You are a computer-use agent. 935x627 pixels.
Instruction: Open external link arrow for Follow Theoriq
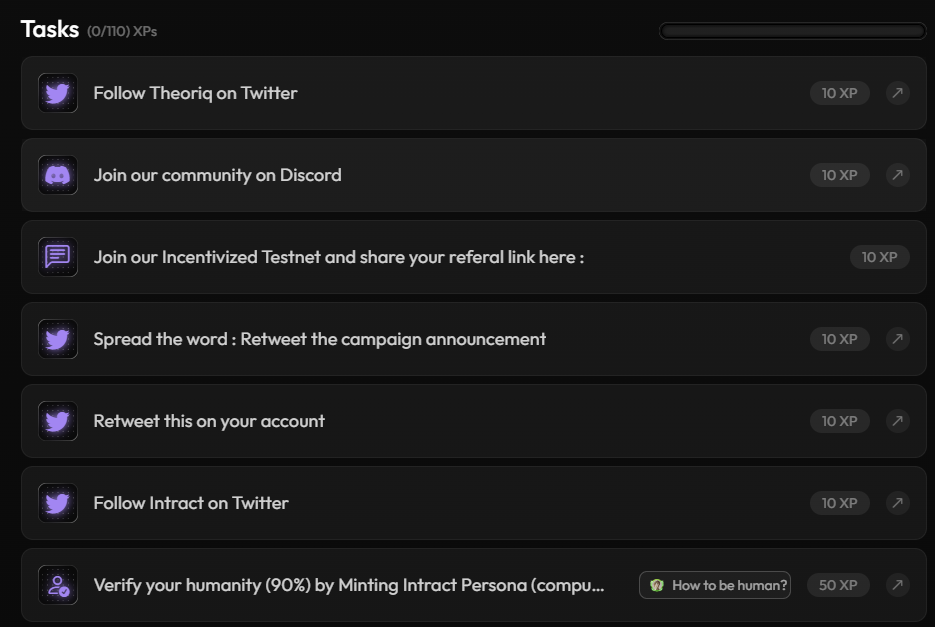pos(897,93)
